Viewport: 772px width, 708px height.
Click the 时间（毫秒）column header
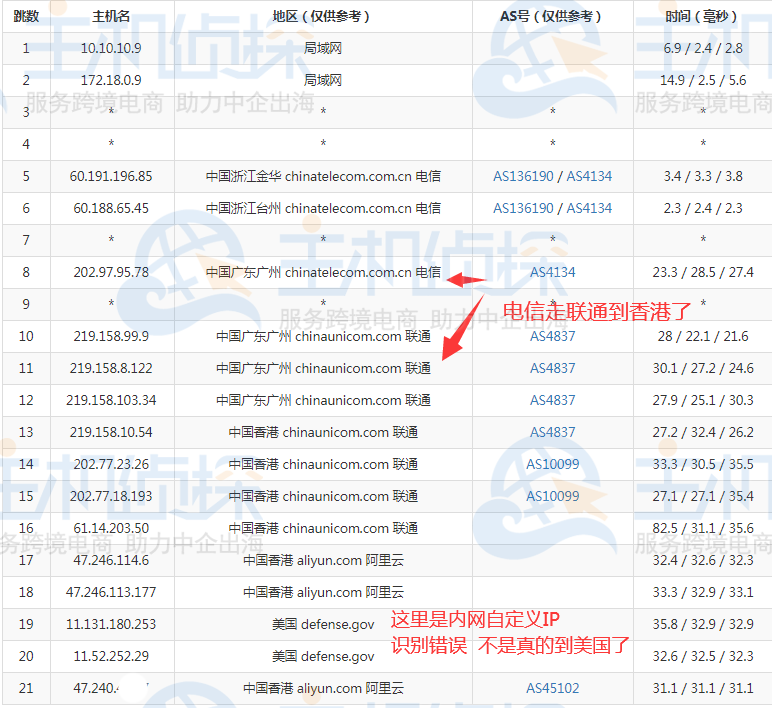(703, 17)
